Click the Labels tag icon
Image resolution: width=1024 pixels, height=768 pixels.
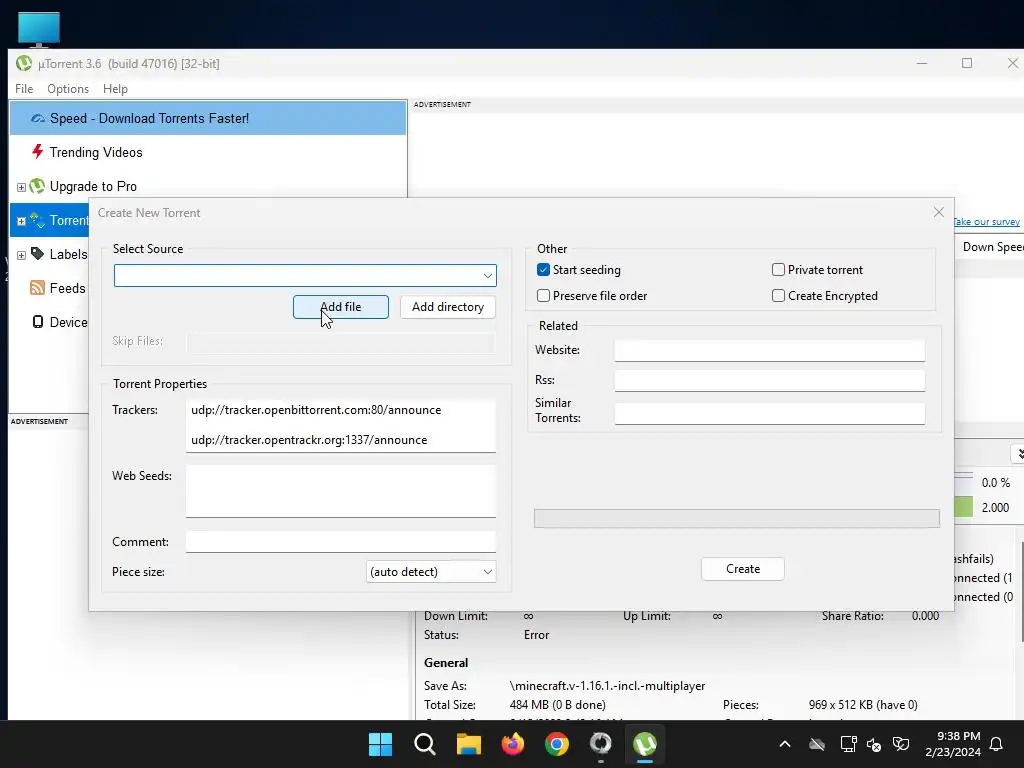[x=38, y=254]
